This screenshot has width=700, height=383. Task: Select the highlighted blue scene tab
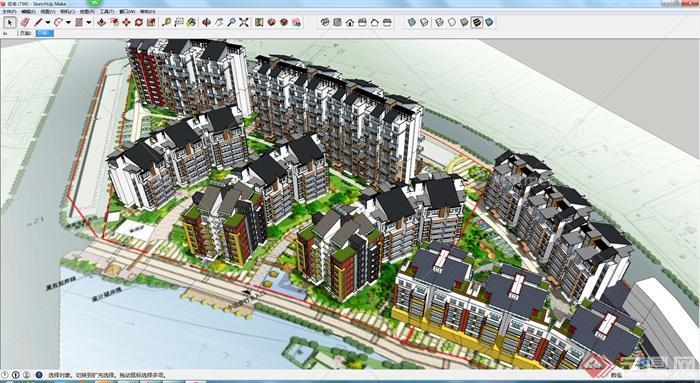pos(44,33)
